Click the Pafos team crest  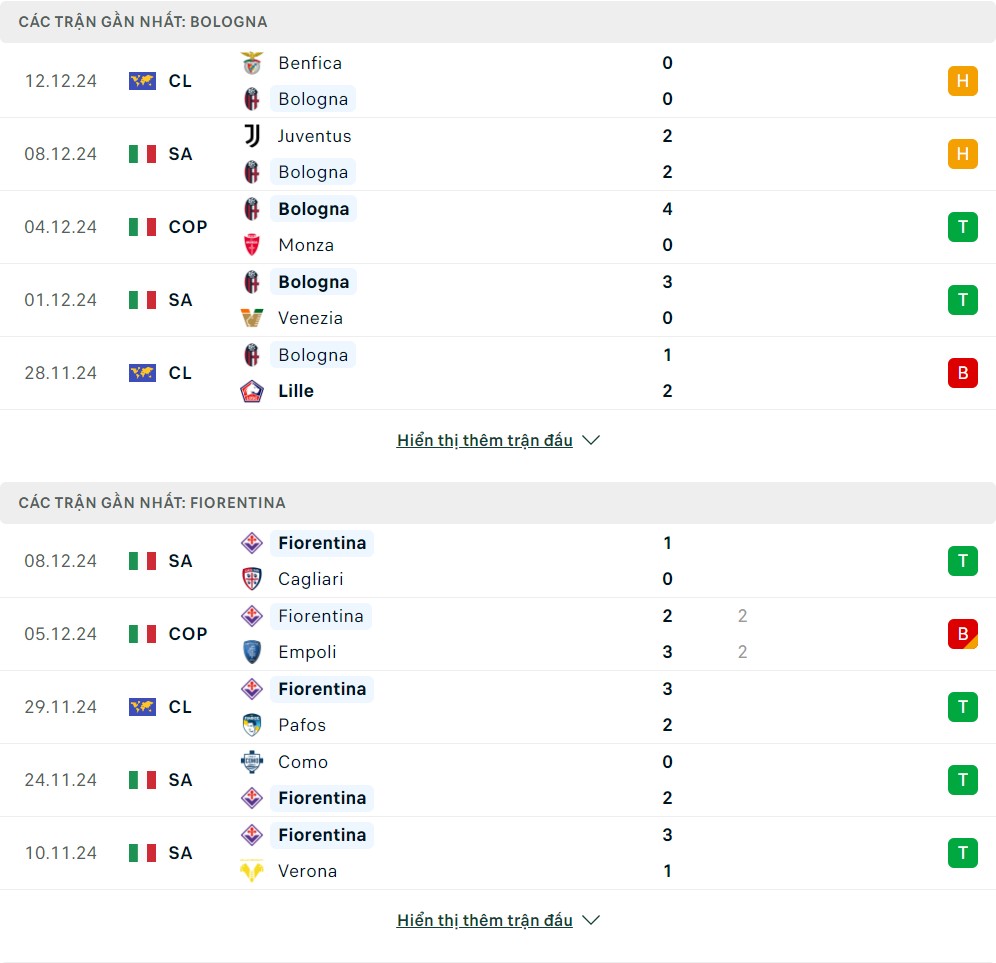click(252, 725)
